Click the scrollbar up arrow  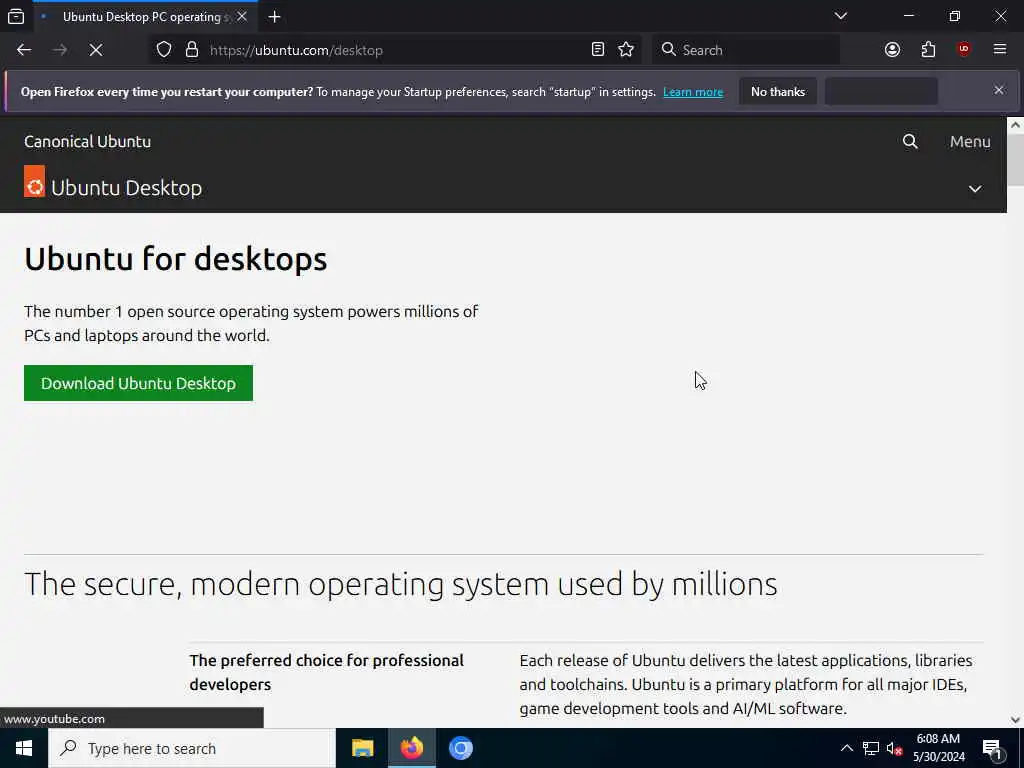pos(1015,125)
